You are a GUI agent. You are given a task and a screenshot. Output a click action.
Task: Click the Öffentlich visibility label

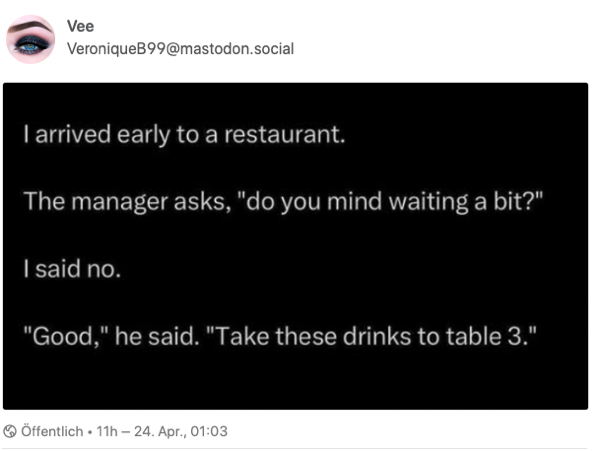[54, 432]
